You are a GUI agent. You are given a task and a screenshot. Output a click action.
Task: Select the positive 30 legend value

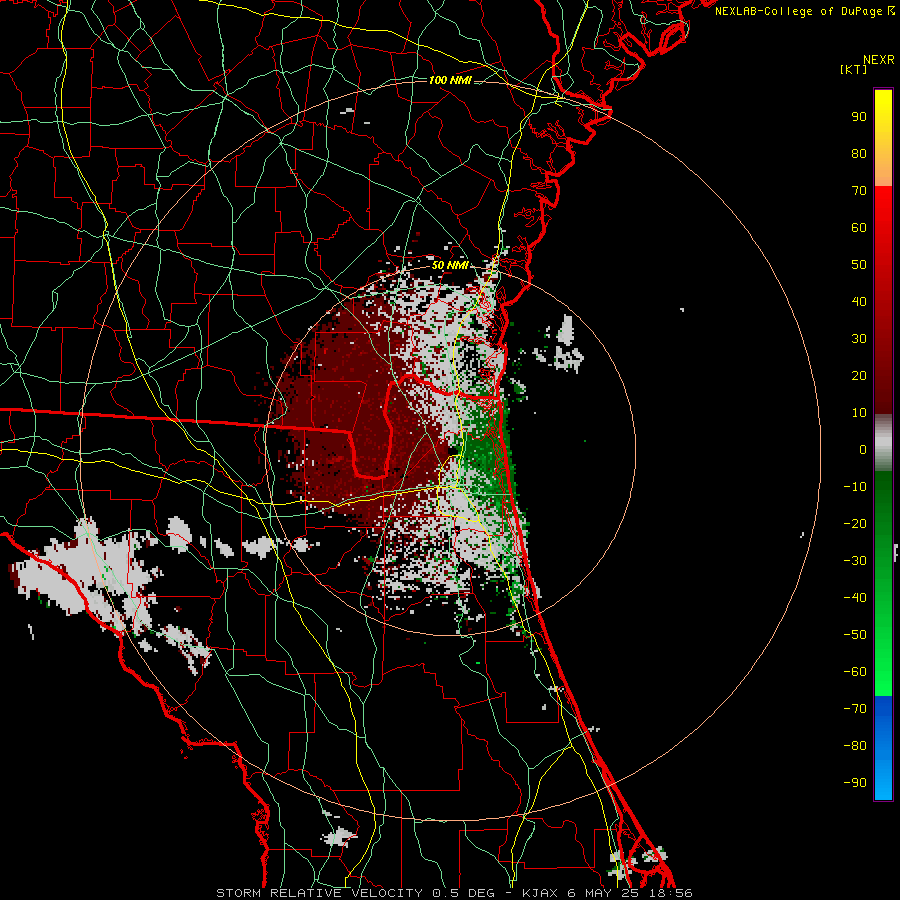point(859,339)
